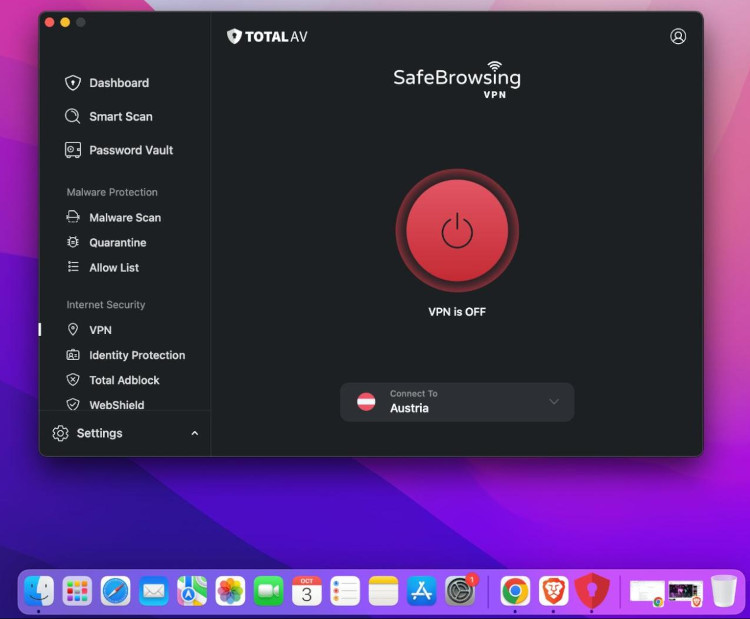Click the Identity Protection icon
Screen dimensions: 750x619
[73, 355]
